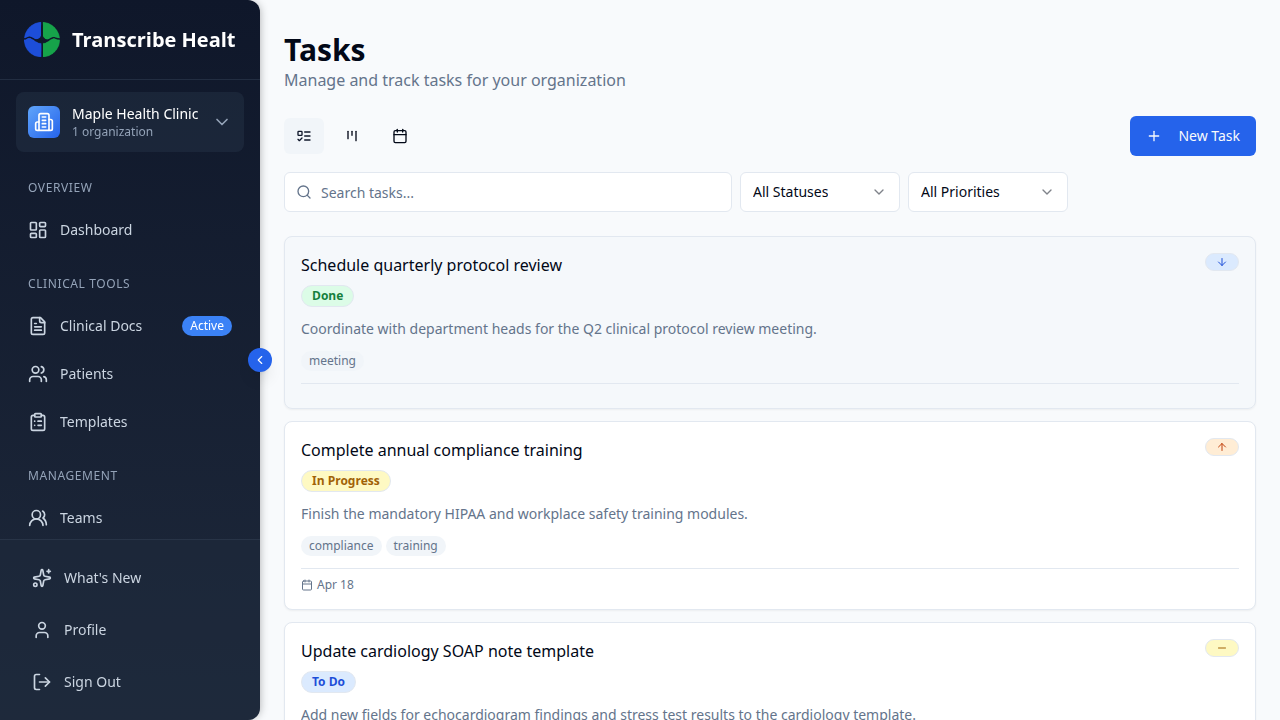This screenshot has width=1280, height=720.
Task: Open the calendar view of tasks
Action: click(x=400, y=136)
